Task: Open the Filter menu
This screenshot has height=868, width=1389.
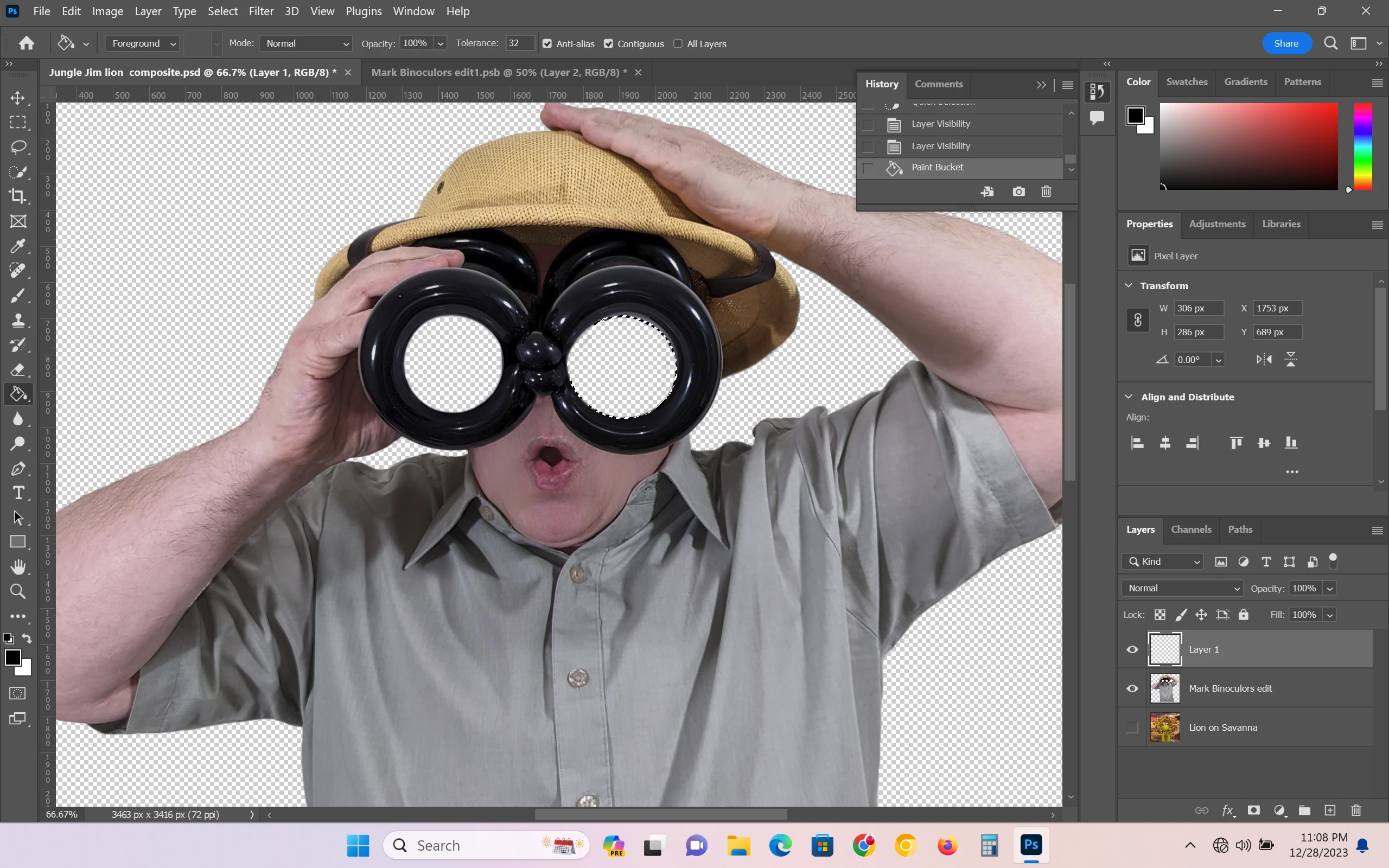Action: [x=260, y=11]
